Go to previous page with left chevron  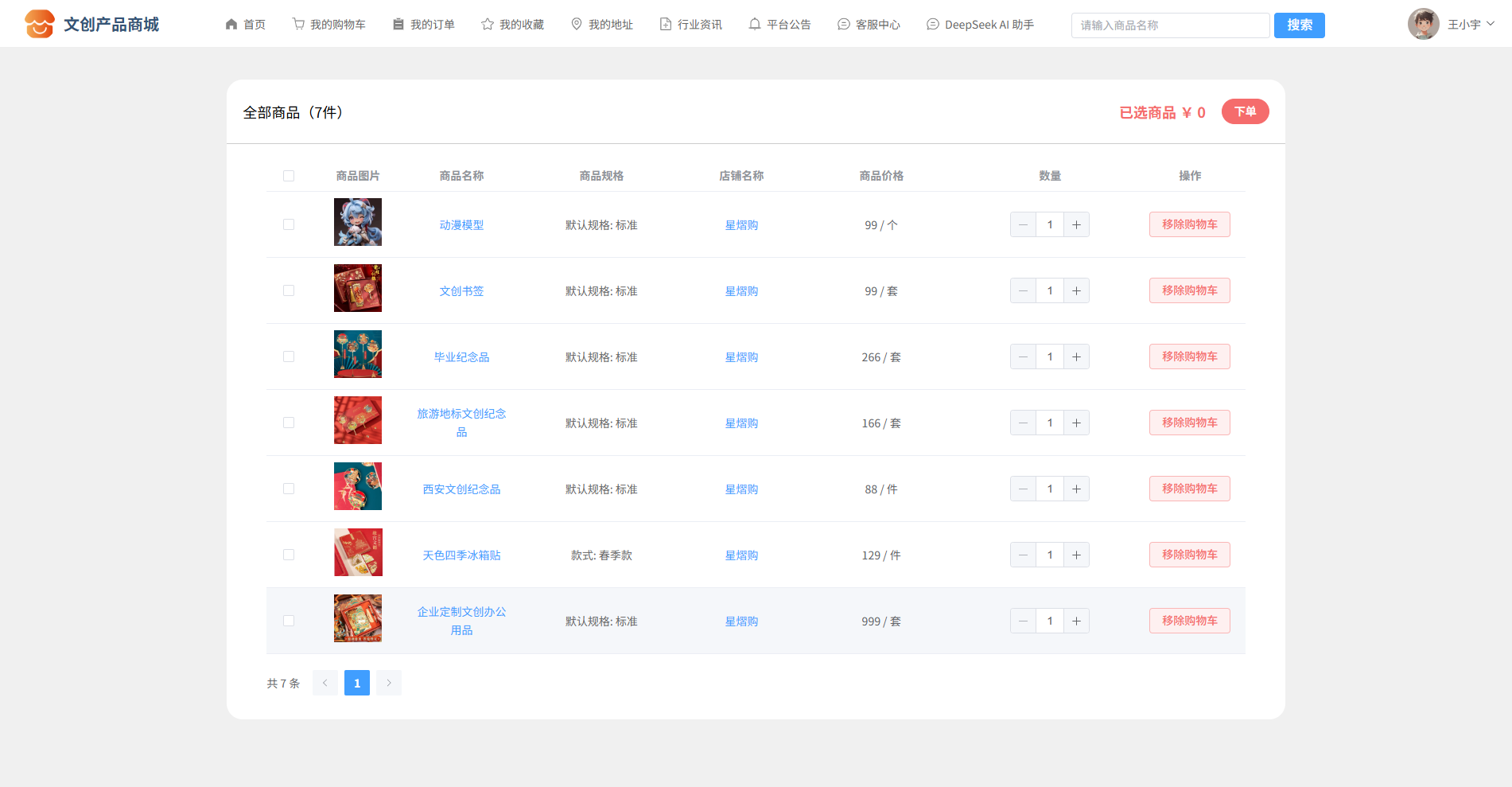tap(325, 683)
